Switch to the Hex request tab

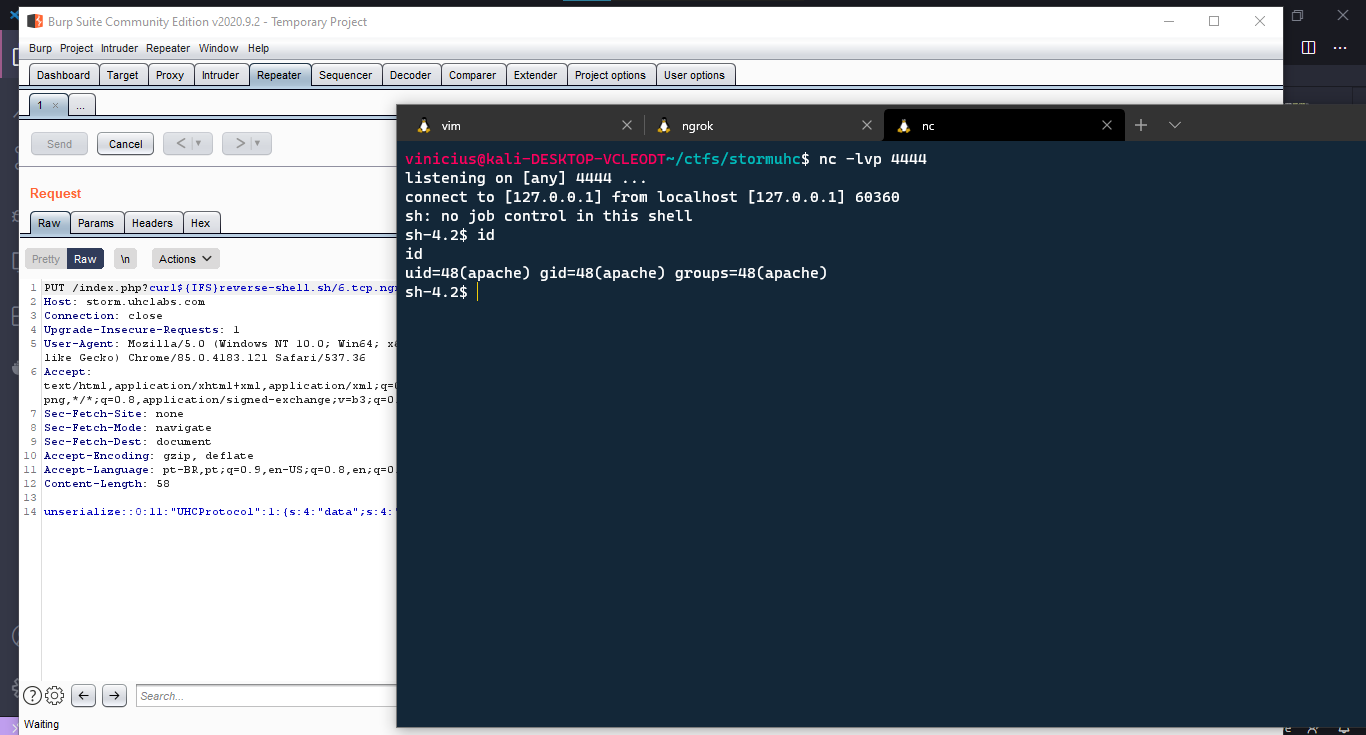click(201, 223)
